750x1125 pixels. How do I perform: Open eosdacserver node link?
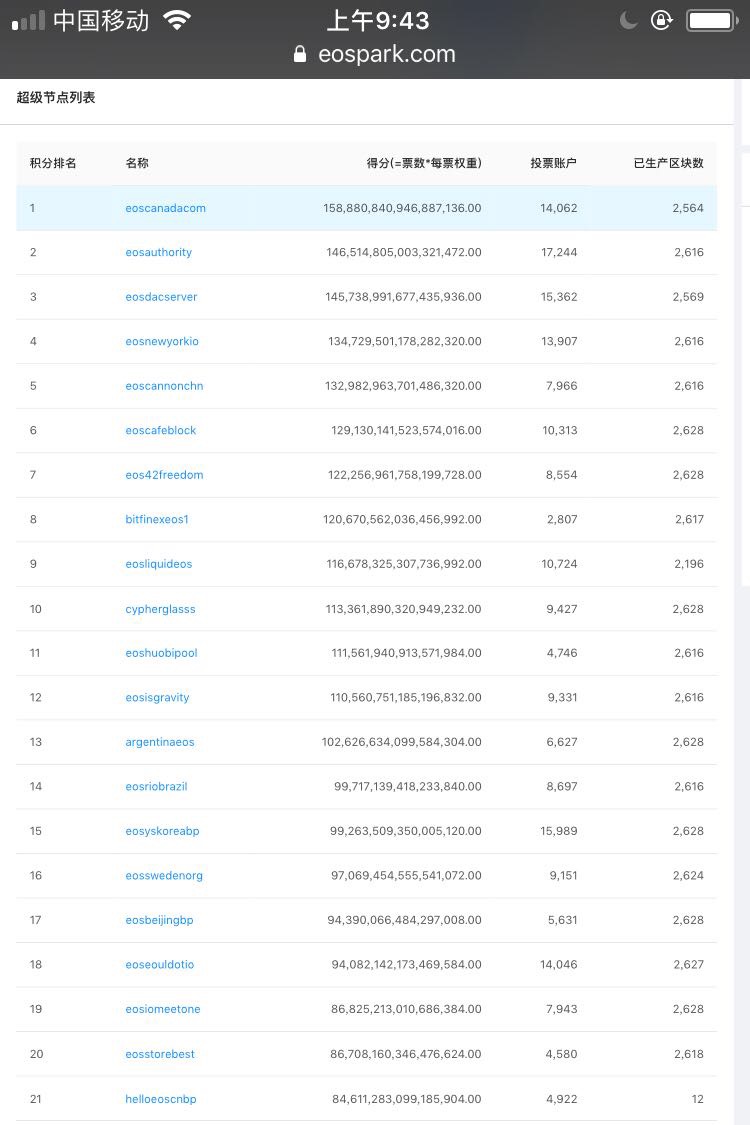click(x=161, y=297)
